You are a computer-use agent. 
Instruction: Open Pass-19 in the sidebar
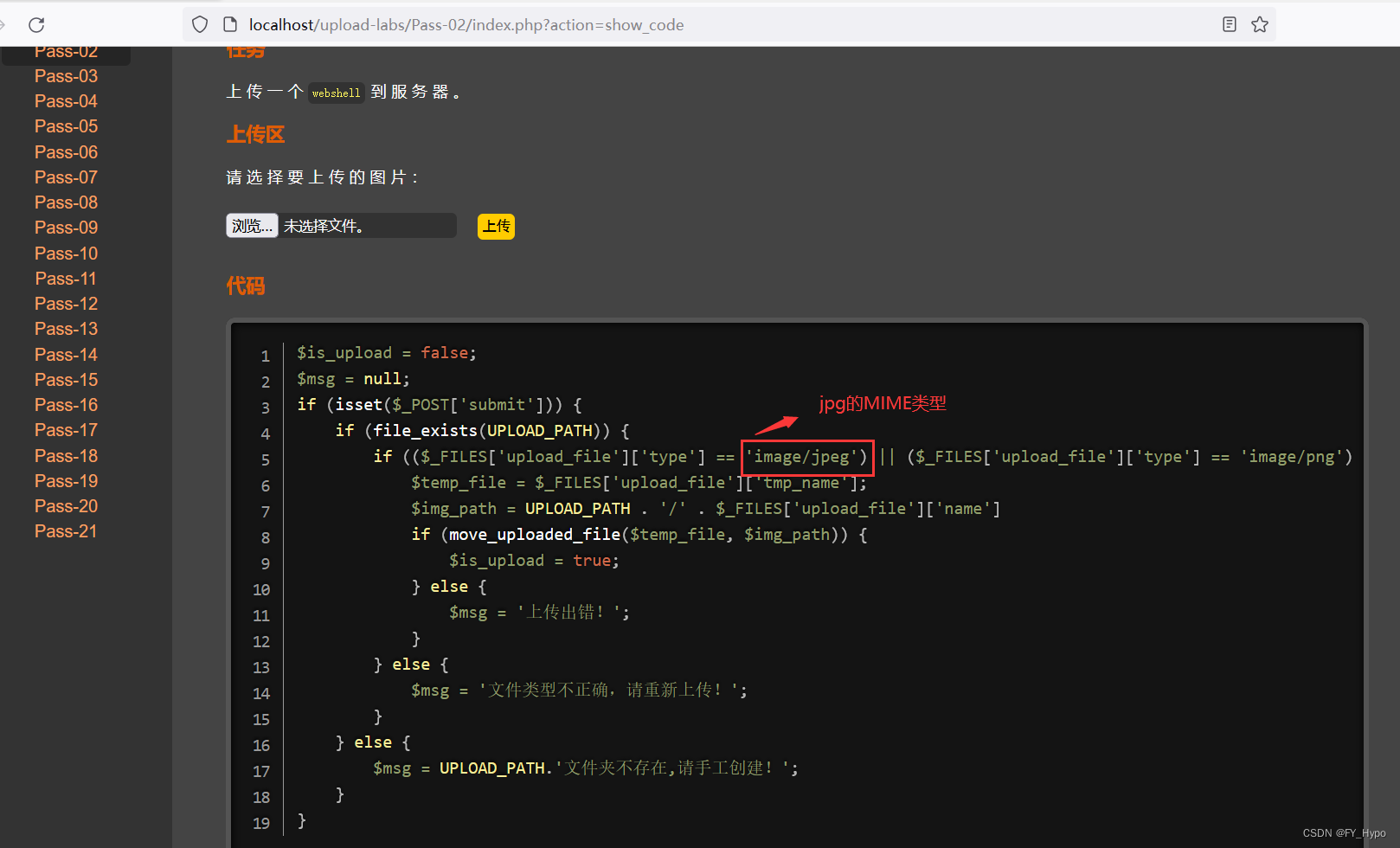tap(67, 481)
